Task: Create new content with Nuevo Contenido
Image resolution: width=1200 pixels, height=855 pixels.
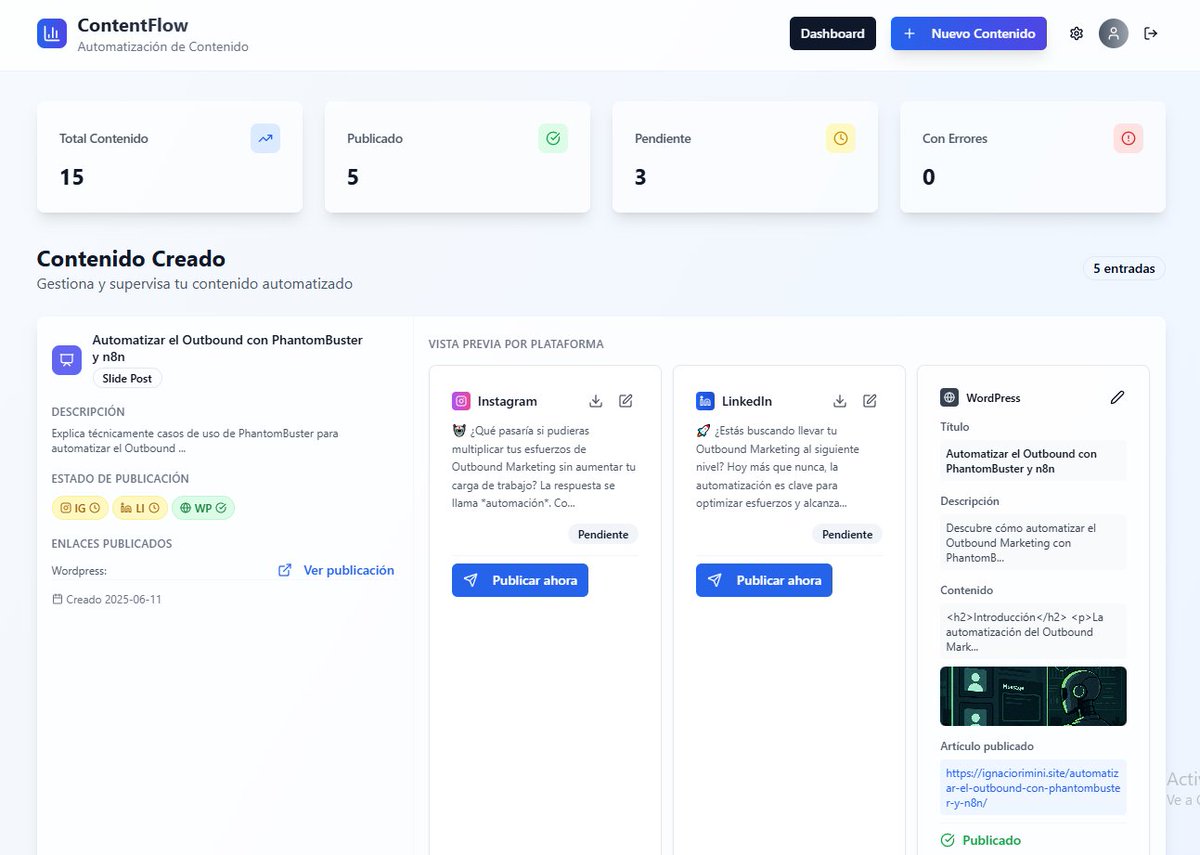Action: point(969,33)
